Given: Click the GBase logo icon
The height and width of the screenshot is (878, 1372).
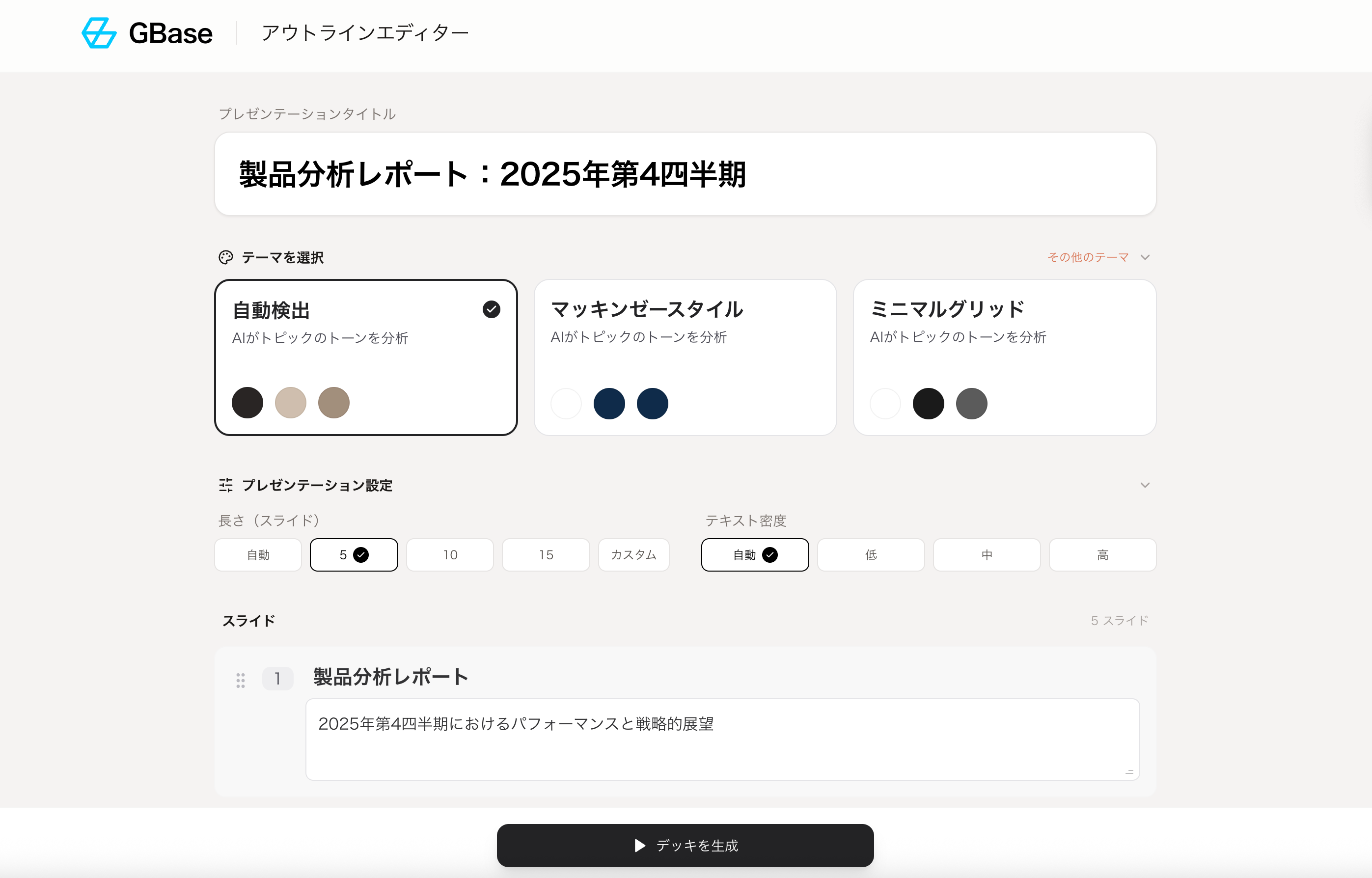Looking at the screenshot, I should [x=99, y=33].
